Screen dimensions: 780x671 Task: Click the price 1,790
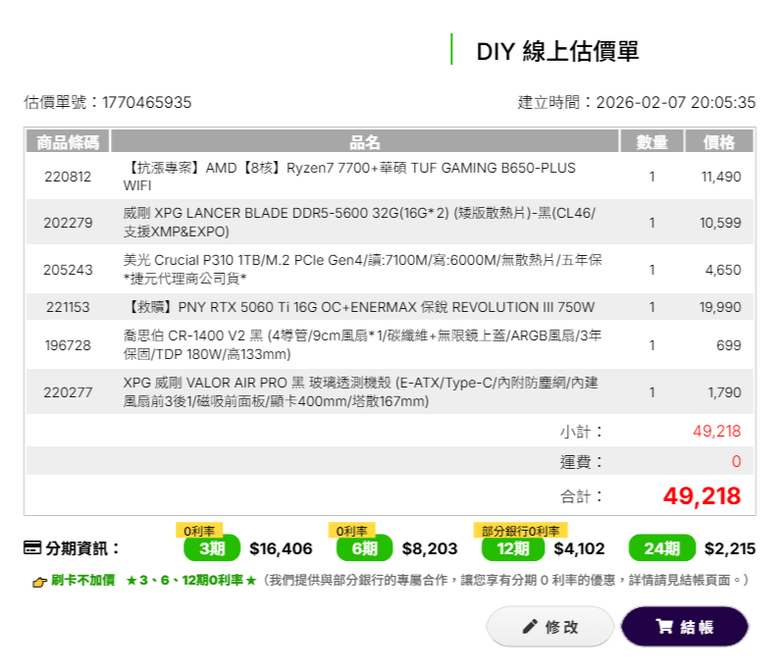[724, 392]
